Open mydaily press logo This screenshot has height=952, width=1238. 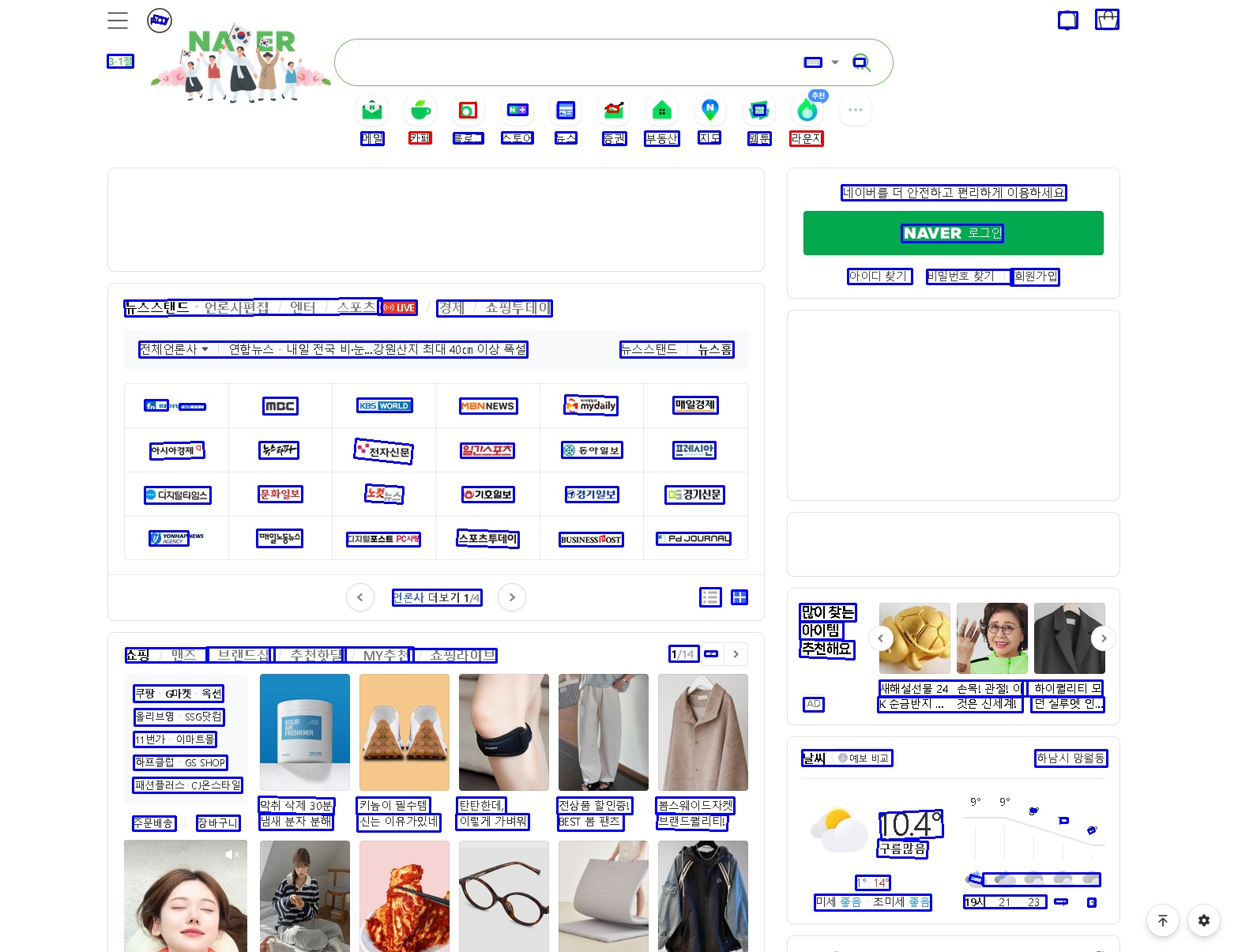coord(592,405)
